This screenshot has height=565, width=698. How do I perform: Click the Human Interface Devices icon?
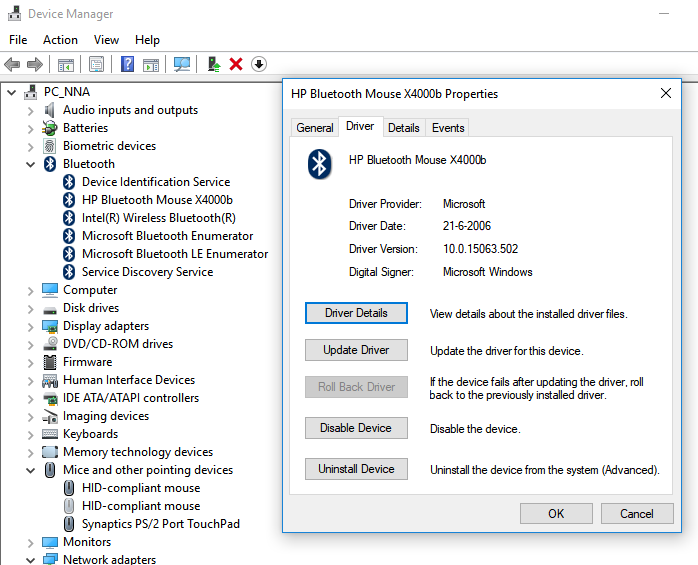[x=49, y=380]
